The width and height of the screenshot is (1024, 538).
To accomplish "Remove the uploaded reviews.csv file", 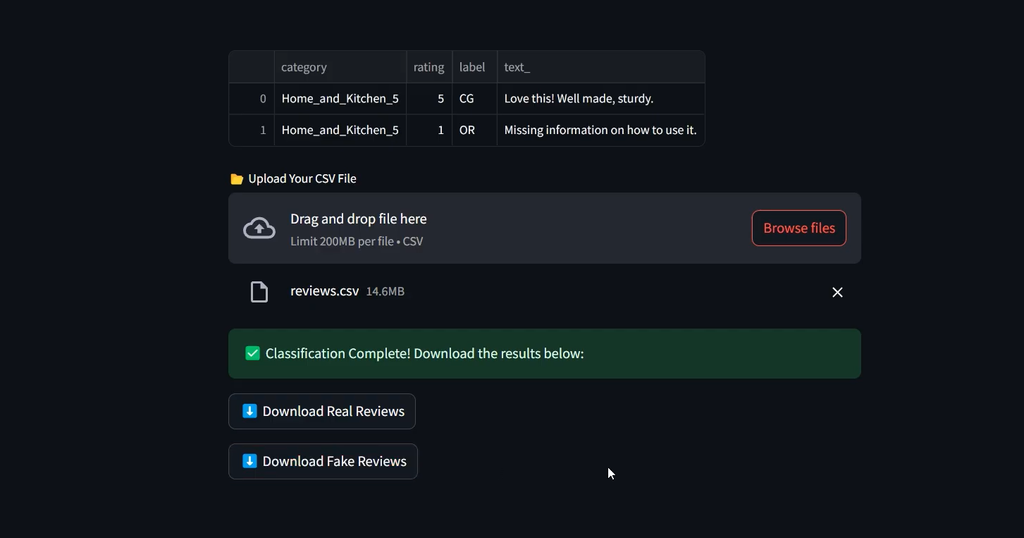I will pyautogui.click(x=837, y=293).
